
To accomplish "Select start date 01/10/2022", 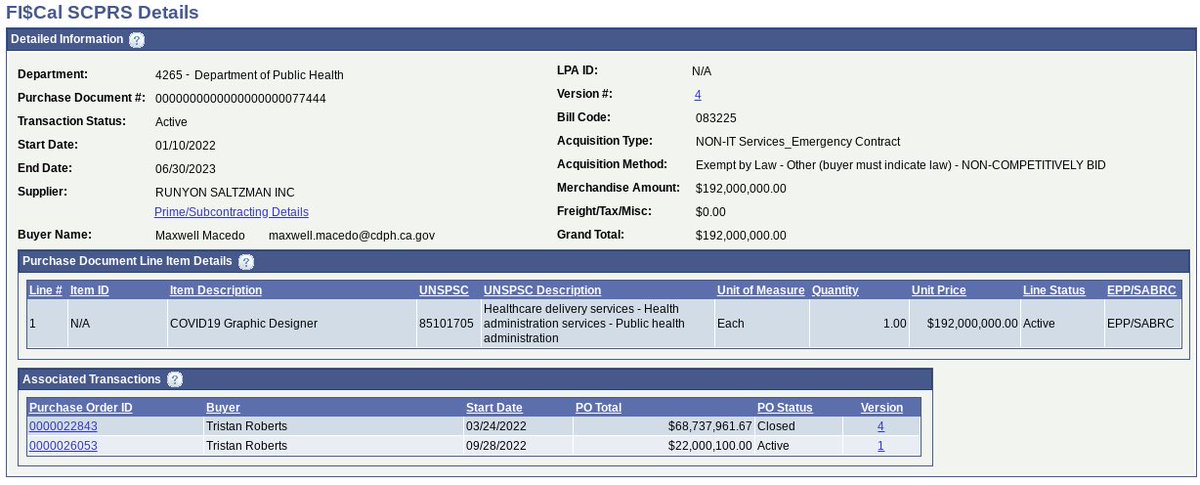I will tap(185, 145).
